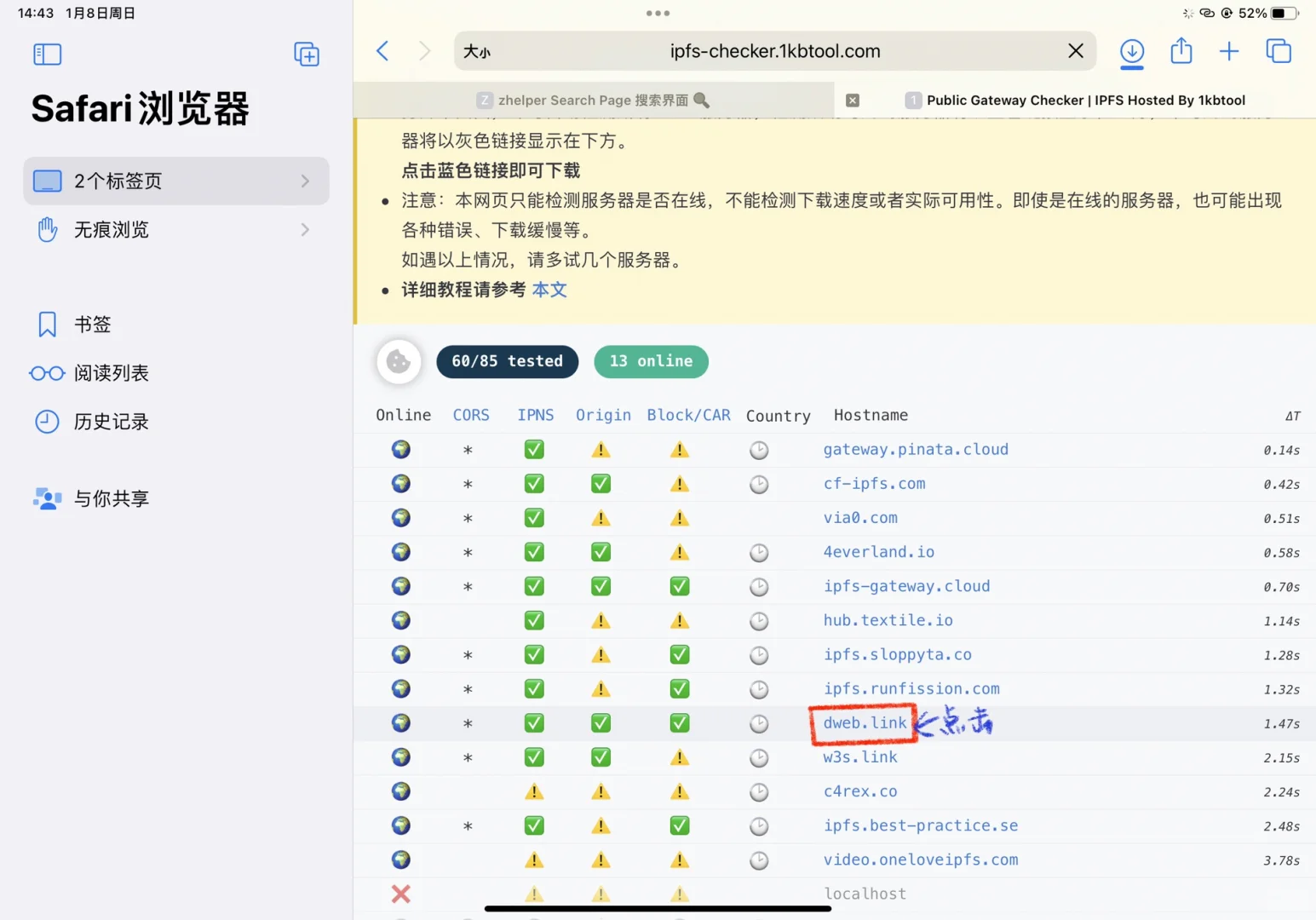Open the cf-ipfs.com gateway link
This screenshot has width=1316, height=920.
click(874, 484)
